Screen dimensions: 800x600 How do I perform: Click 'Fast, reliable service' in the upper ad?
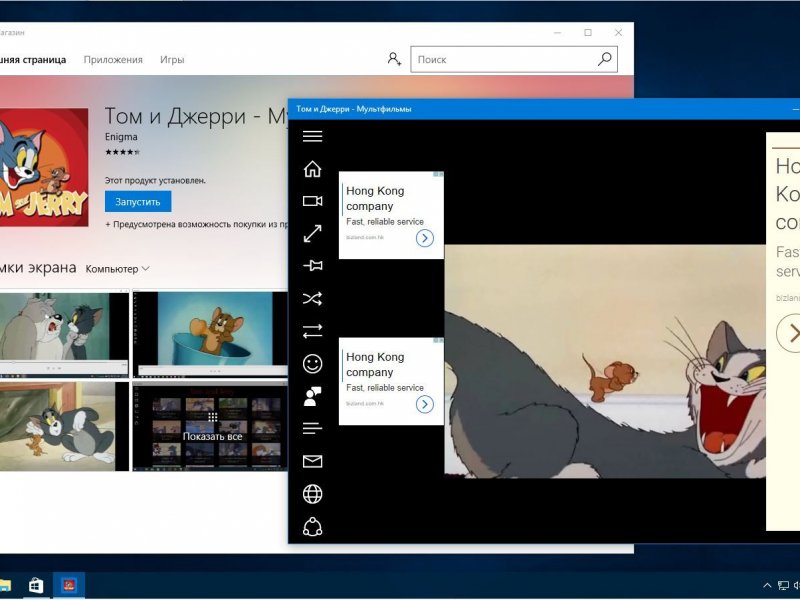point(385,221)
